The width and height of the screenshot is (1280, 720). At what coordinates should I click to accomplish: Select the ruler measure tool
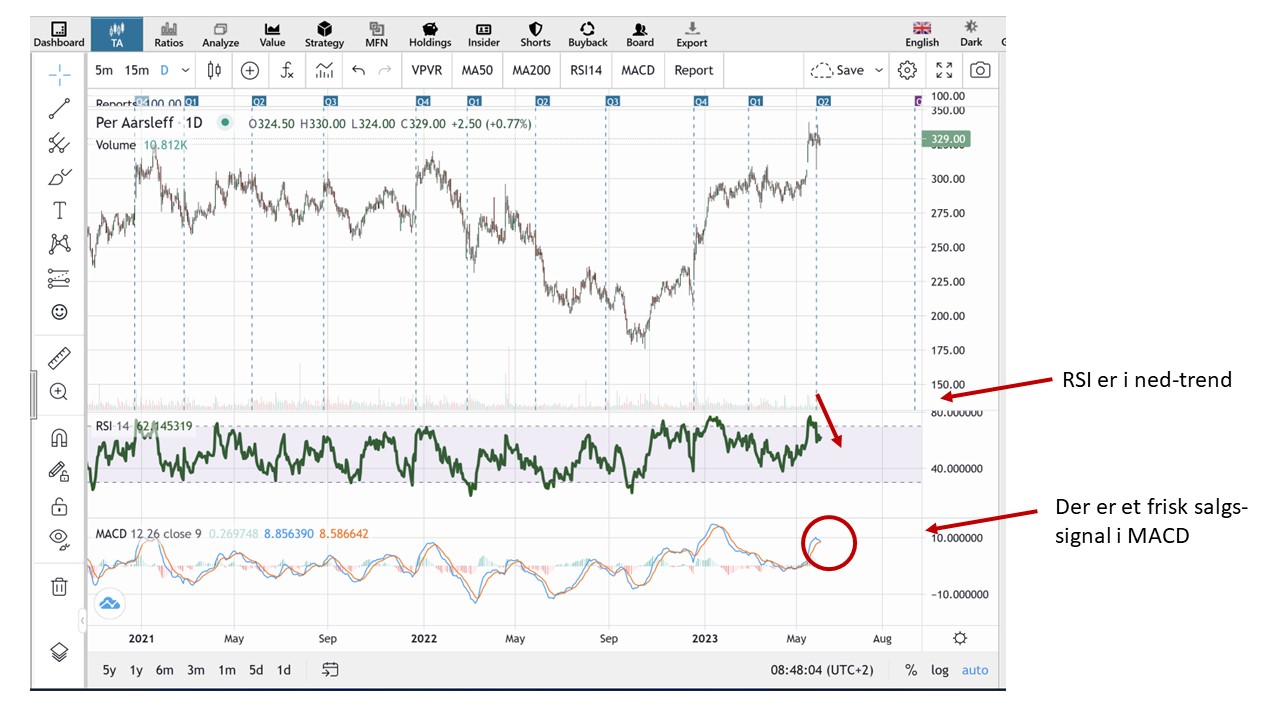pos(59,358)
